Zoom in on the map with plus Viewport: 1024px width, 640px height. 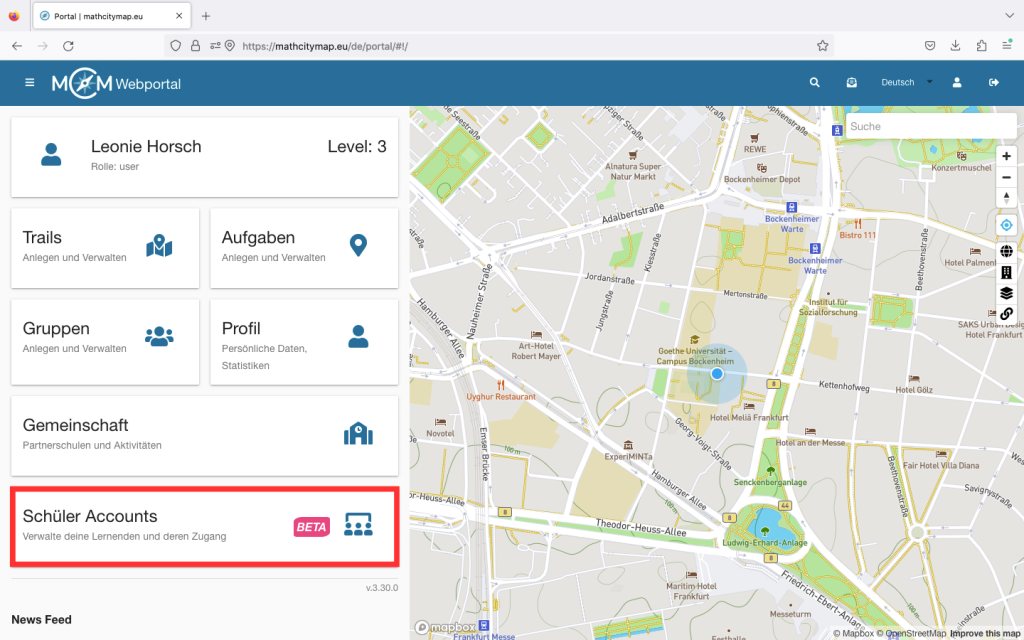[1006, 156]
